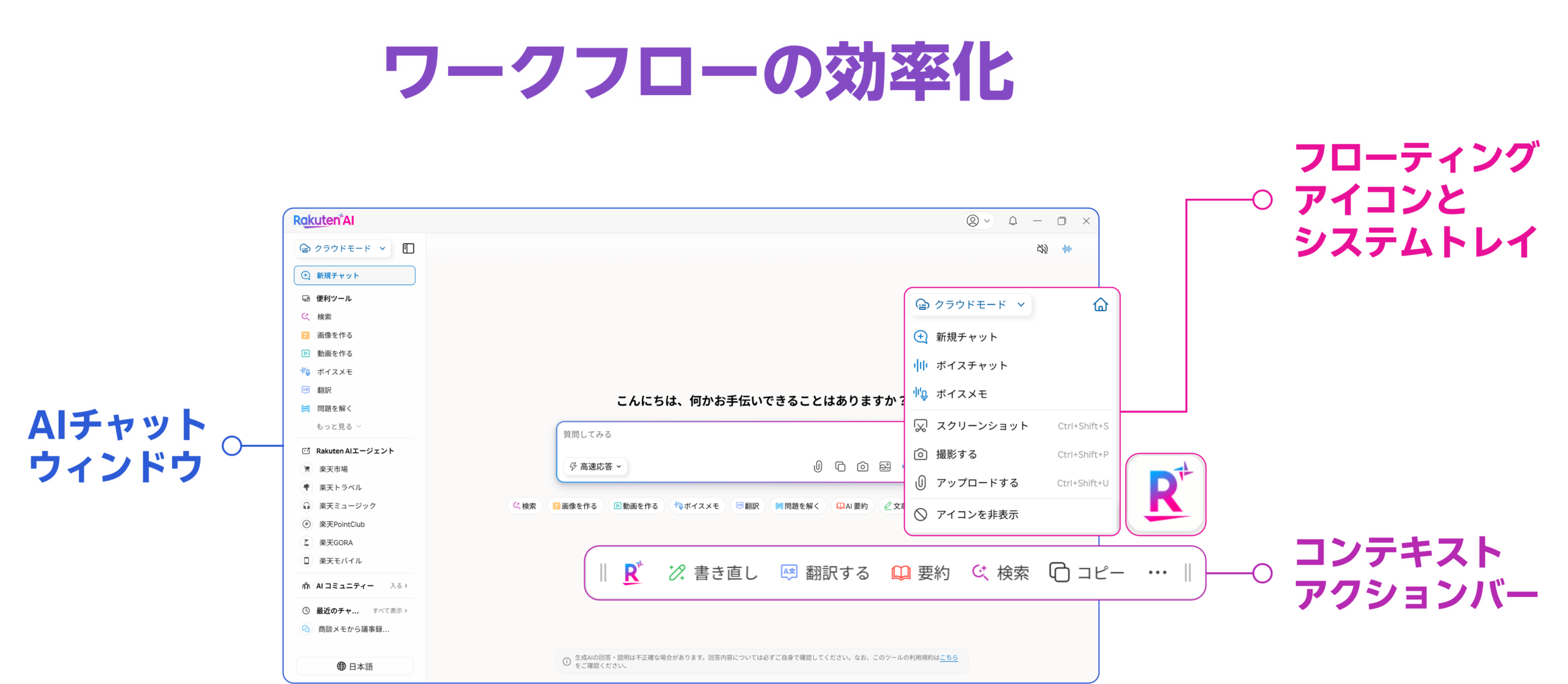Open the 高速応答 response mode dropdown
Viewport: 1568px width, 684px height.
pos(596,466)
